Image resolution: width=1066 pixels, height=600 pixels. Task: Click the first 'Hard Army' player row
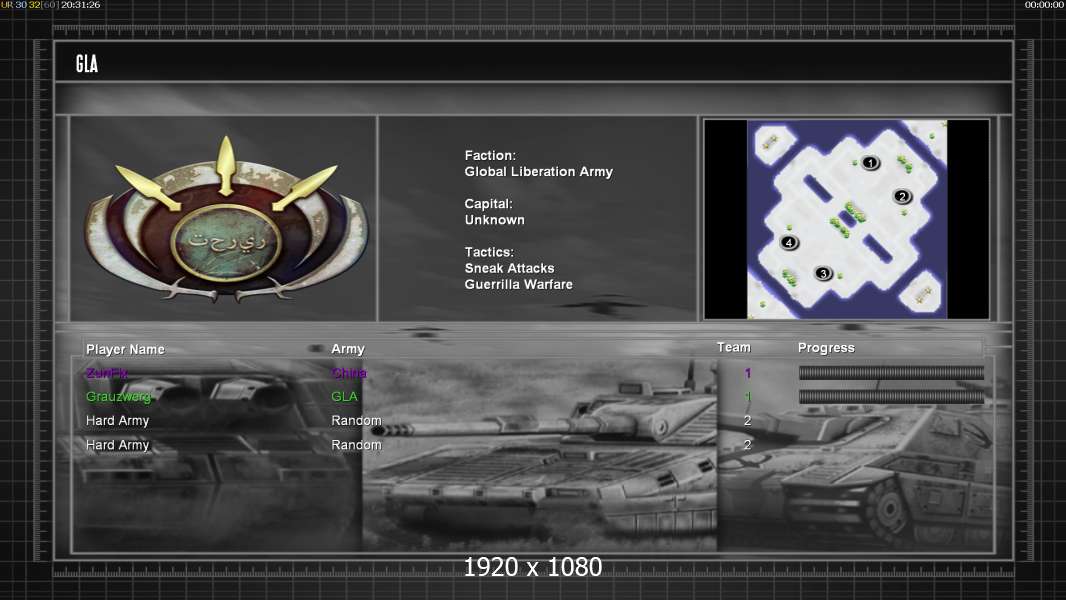(x=118, y=421)
